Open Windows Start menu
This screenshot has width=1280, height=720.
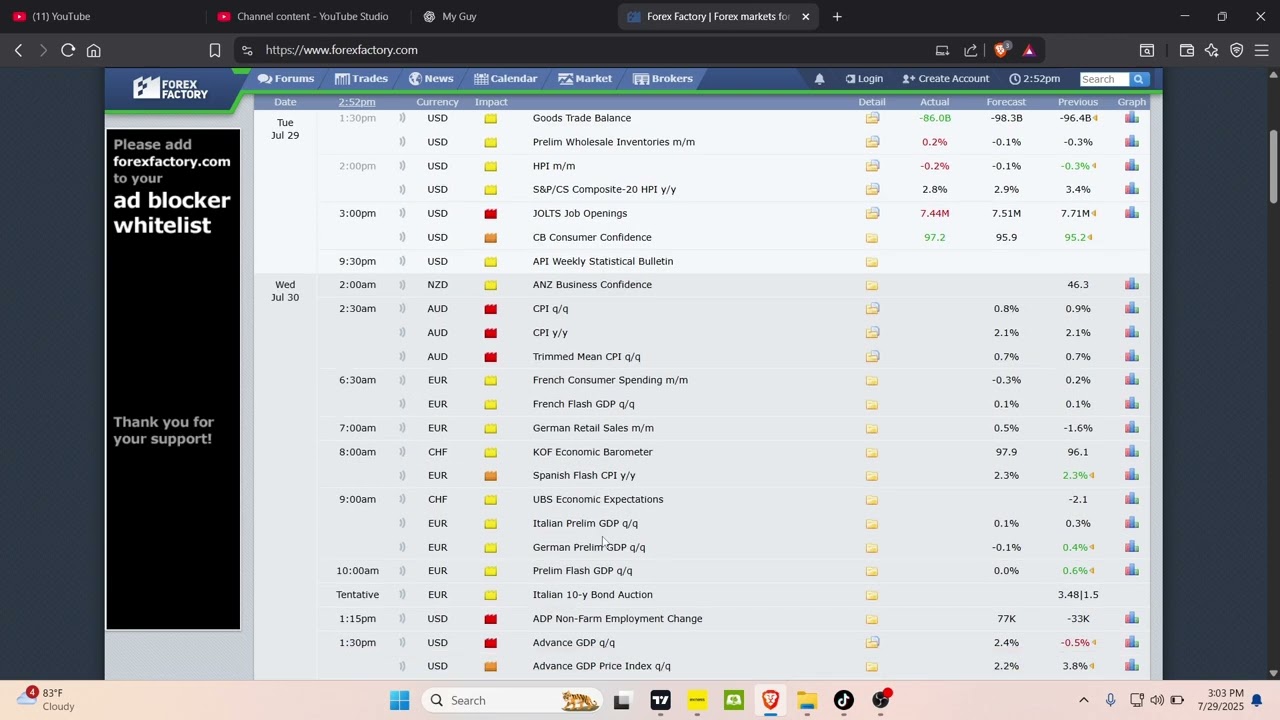(400, 700)
